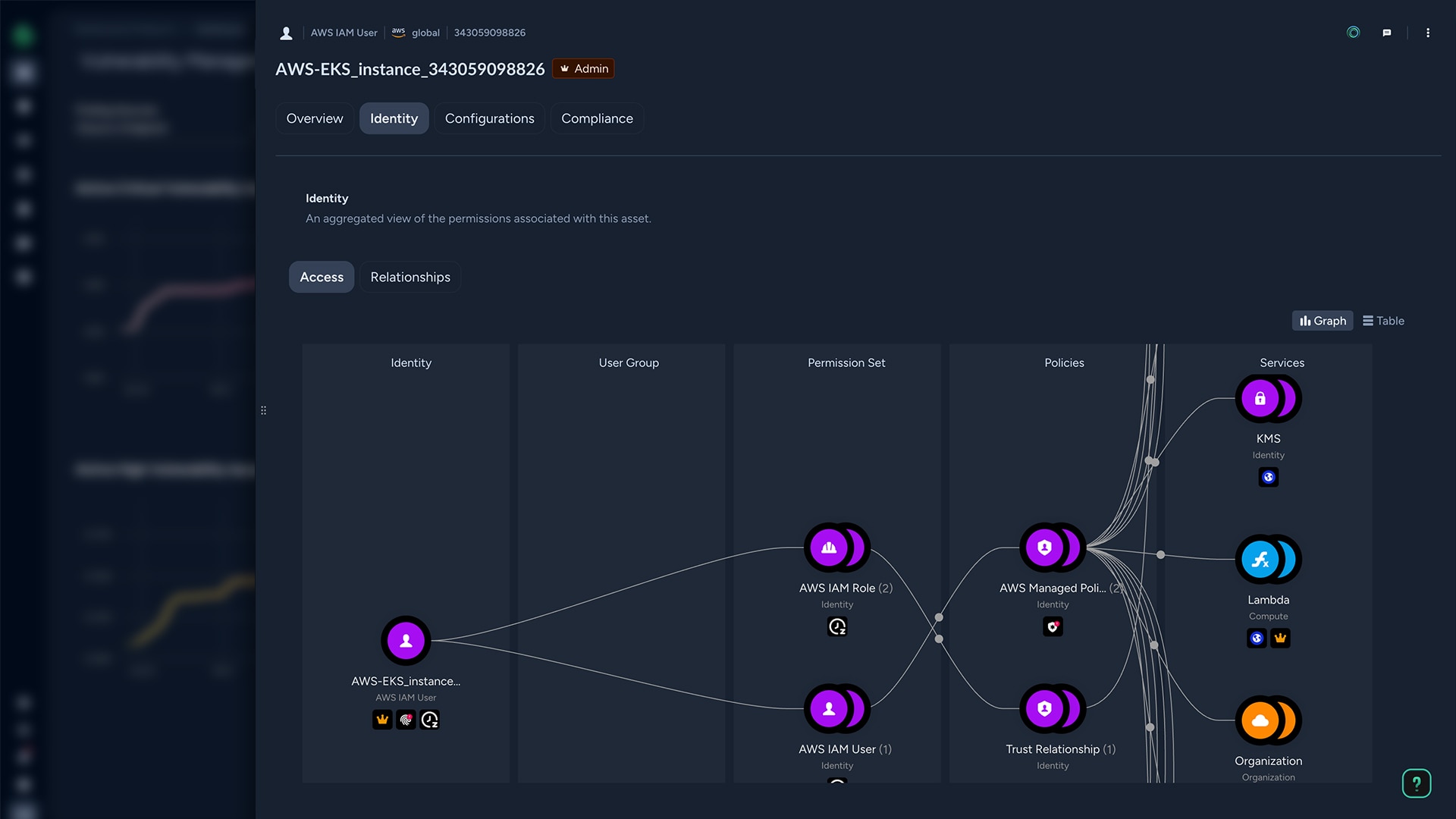Click the User Group column header
Screen dimensions: 1456x819
coord(629,362)
